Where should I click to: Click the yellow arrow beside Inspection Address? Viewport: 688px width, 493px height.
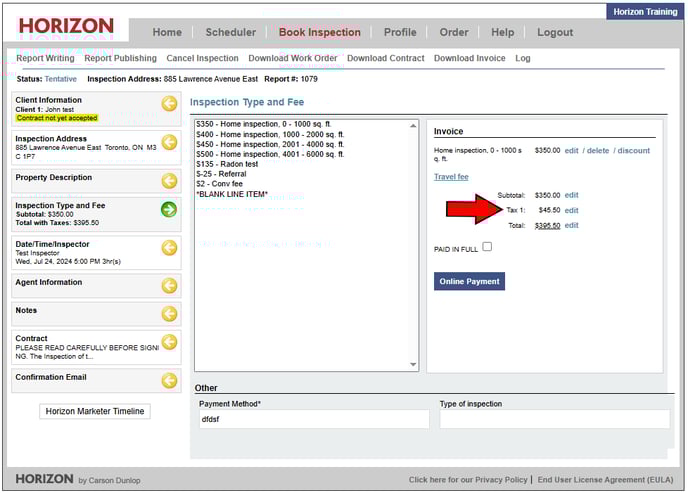tap(170, 142)
